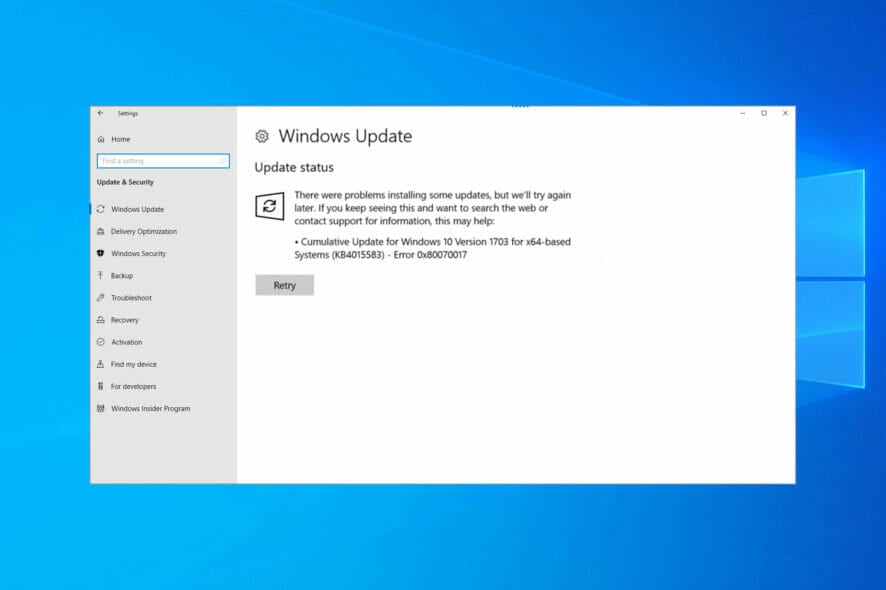Screen dimensions: 886x590
Task: Click the Delivery Optimization icon
Action: [x=101, y=231]
